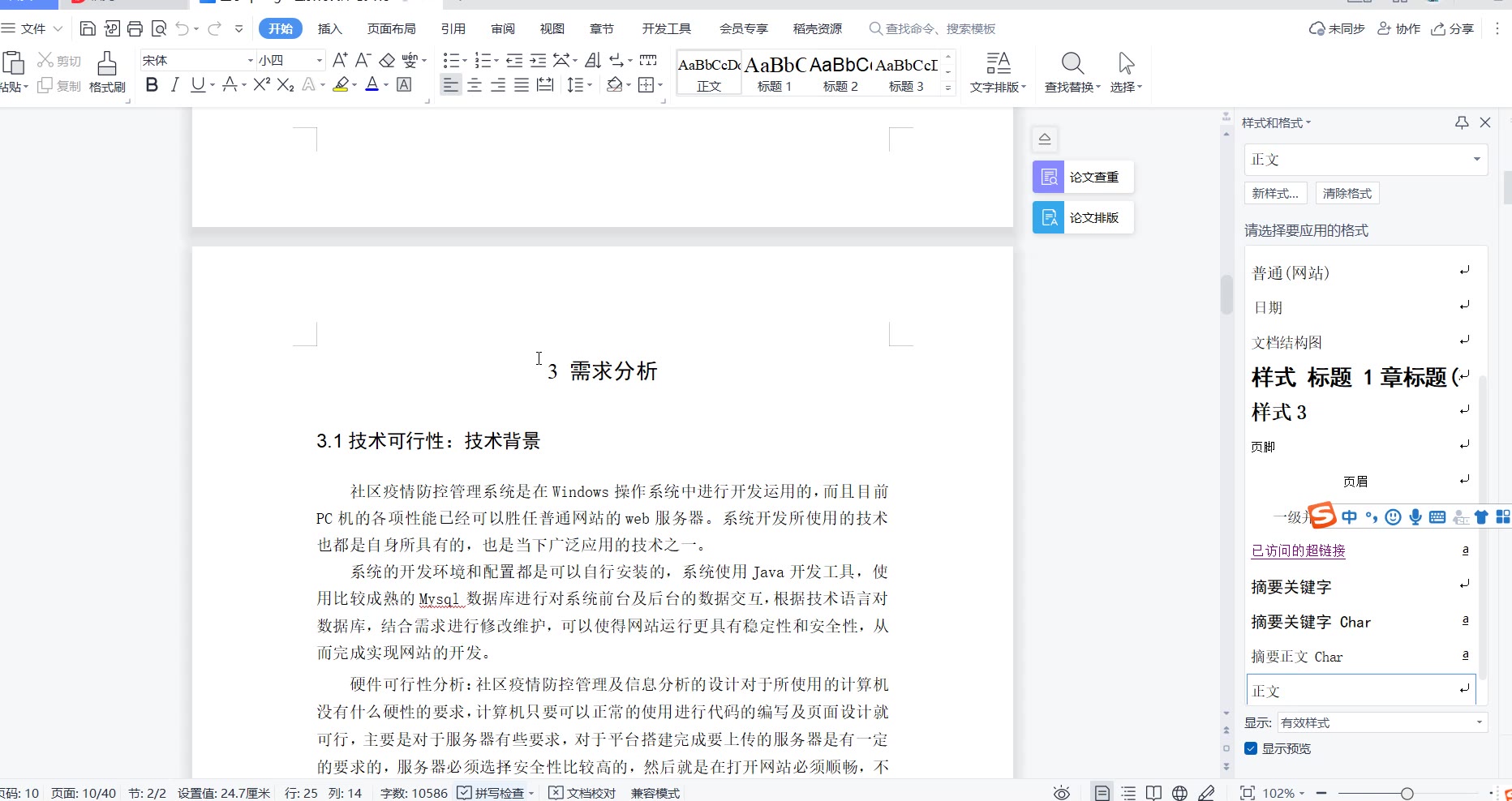Click the 论文查重 sidebar icon
1512x801 pixels.
point(1048,177)
